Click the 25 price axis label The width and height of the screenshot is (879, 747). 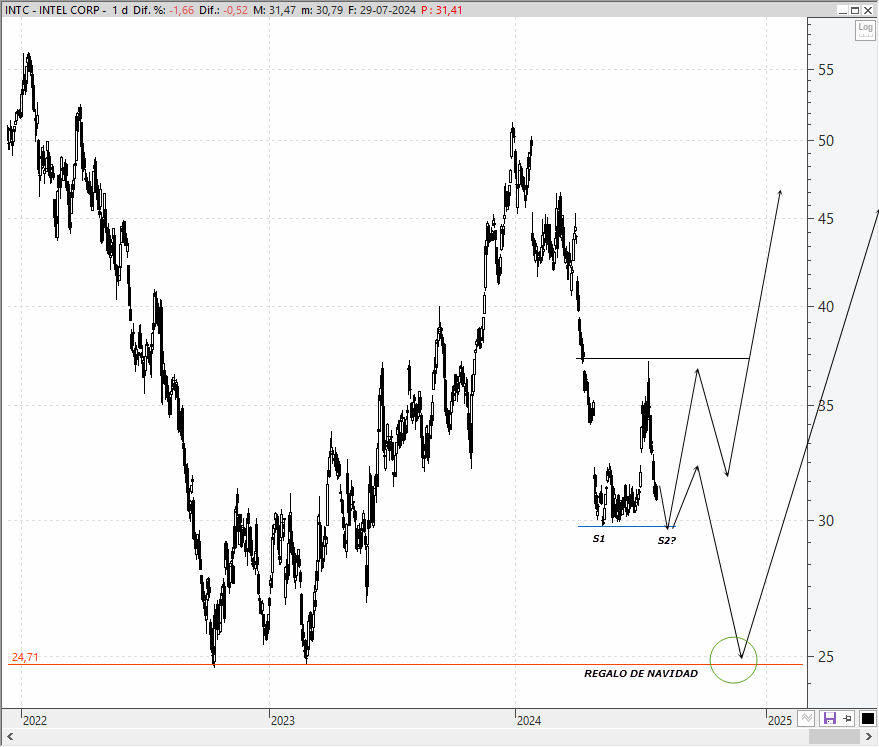[x=826, y=656]
